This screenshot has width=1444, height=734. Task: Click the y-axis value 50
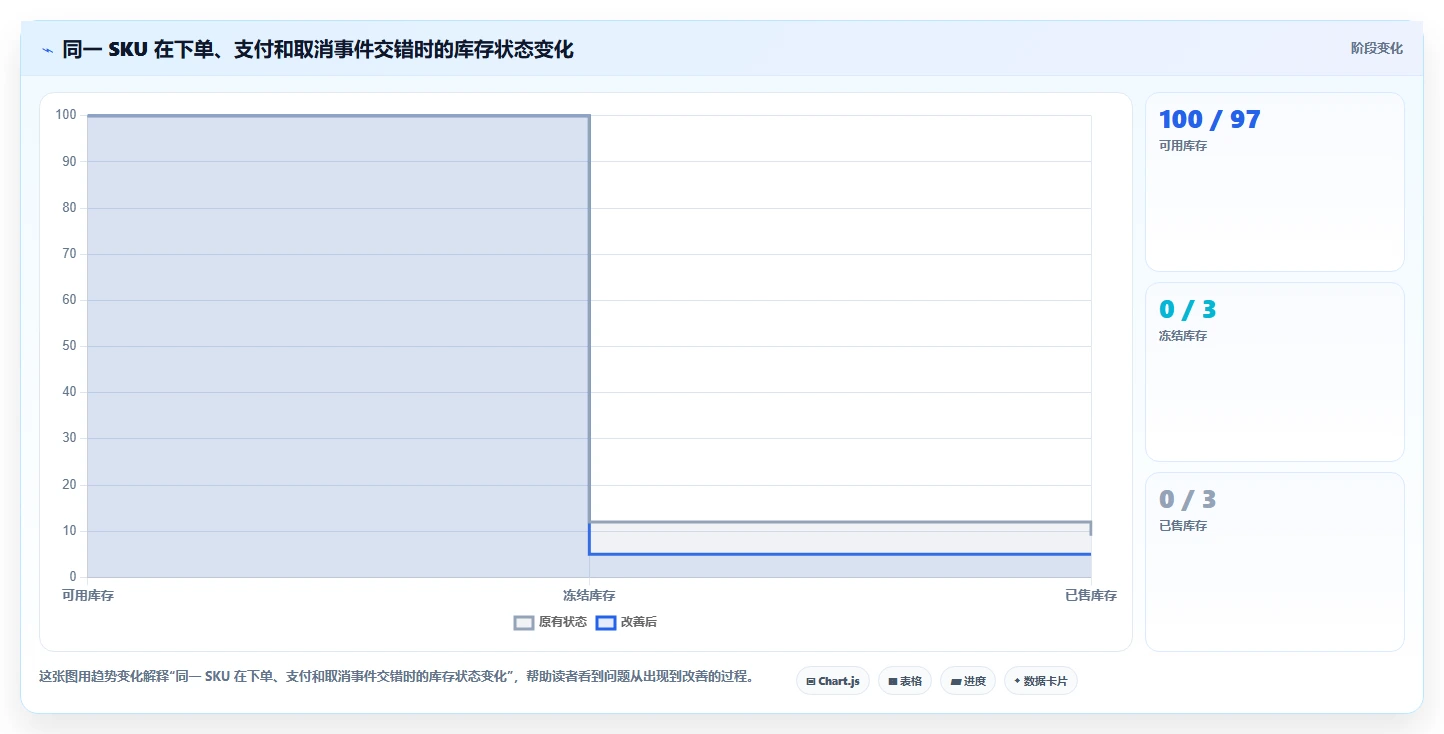point(69,346)
